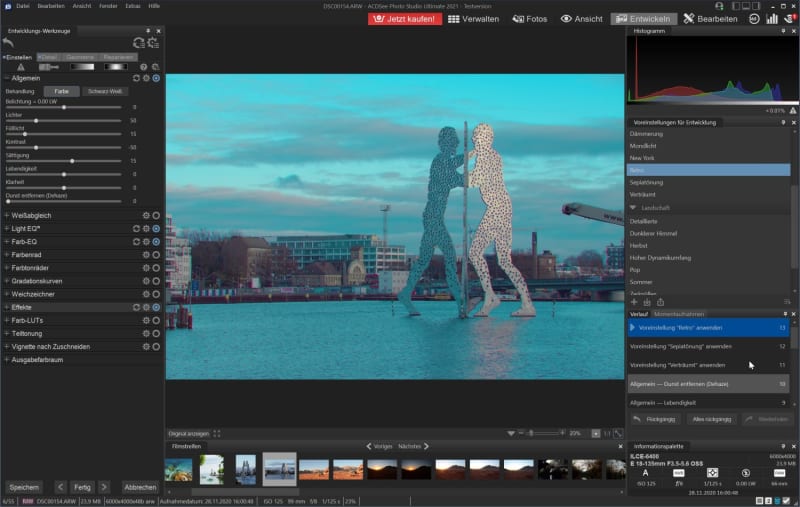Open the help question mark icon
This screenshot has height=507, width=800.
[x=143, y=67]
